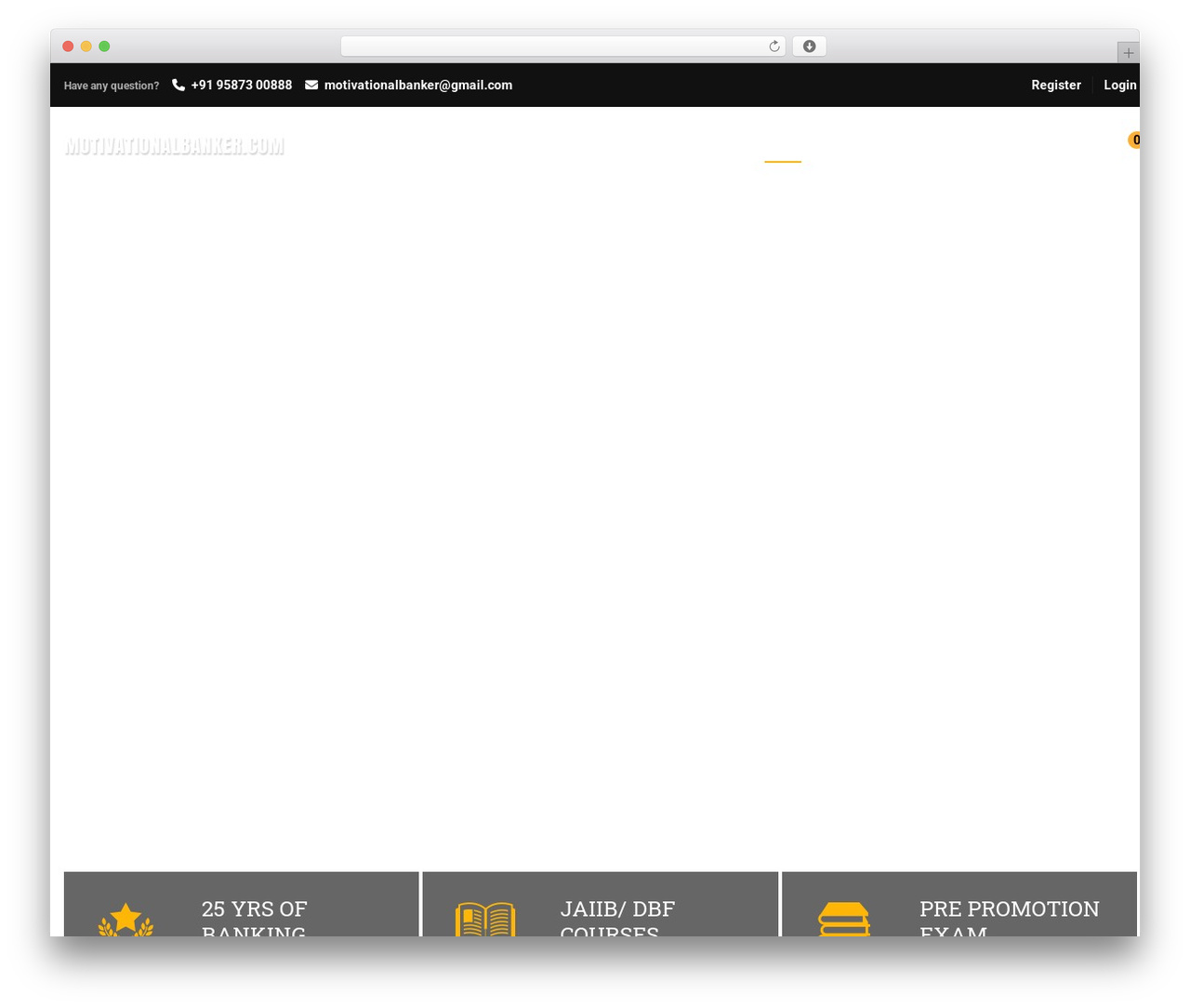Reload page with browser refresh icon
The width and height of the screenshot is (1190, 1008).
(773, 46)
